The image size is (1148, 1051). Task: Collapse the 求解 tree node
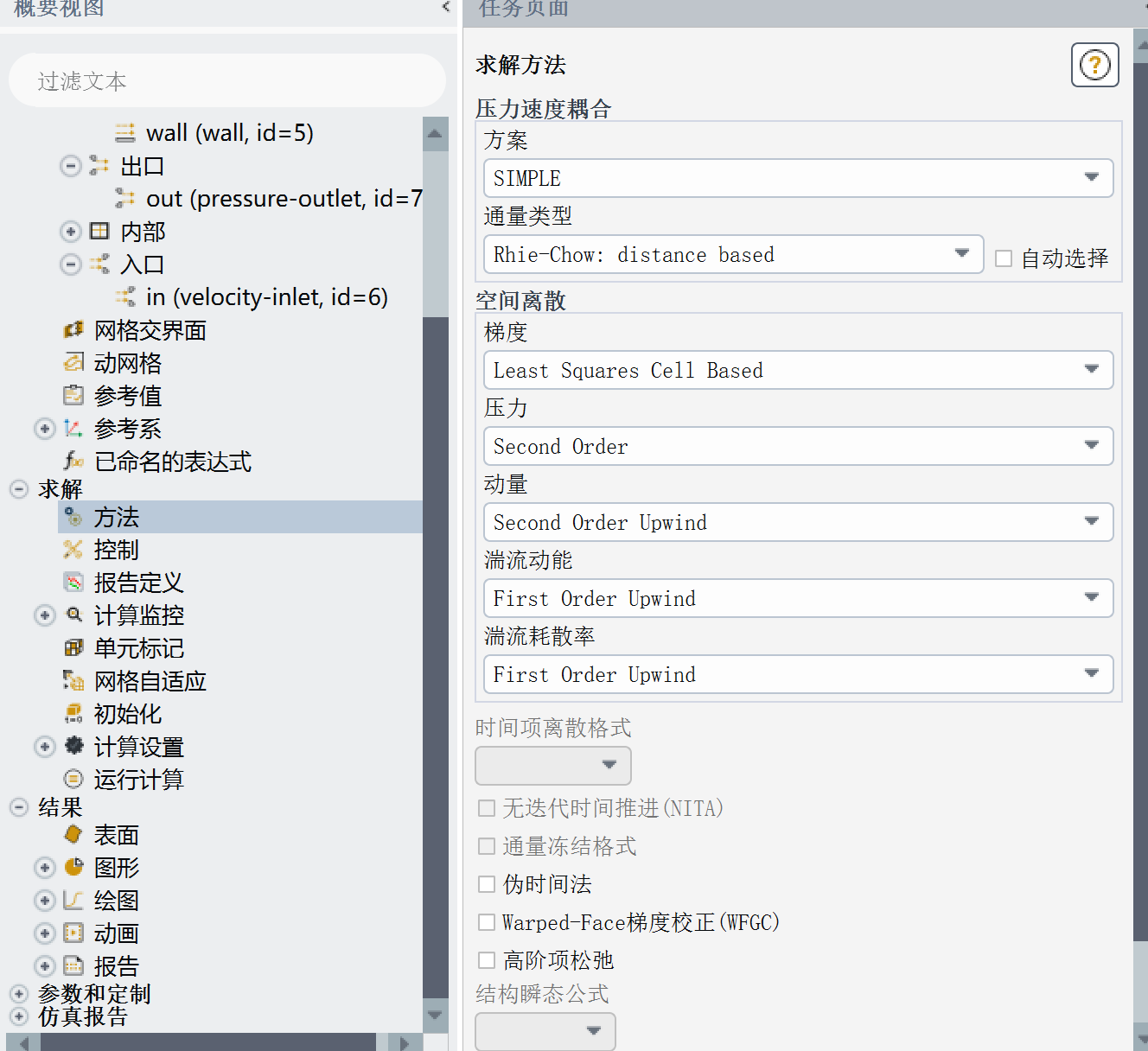click(19, 489)
